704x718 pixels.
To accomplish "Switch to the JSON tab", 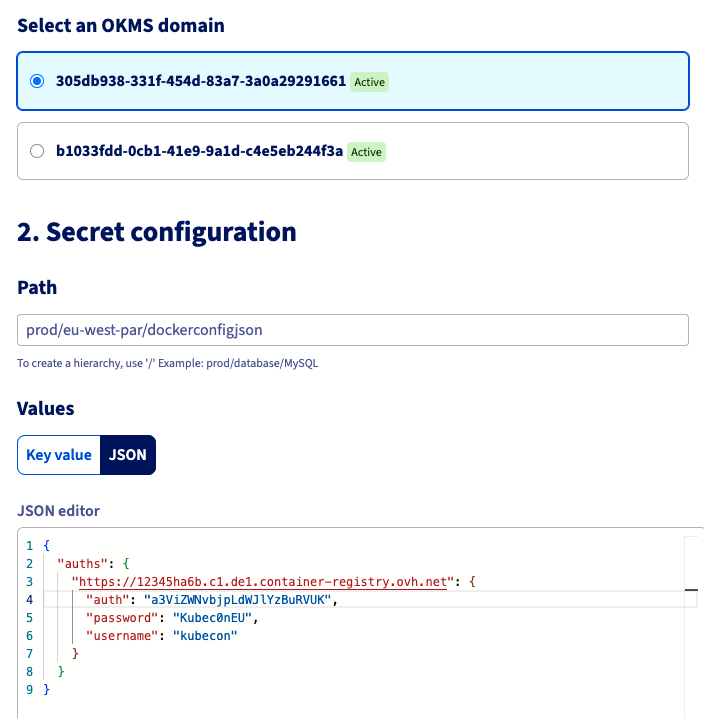I will point(128,455).
